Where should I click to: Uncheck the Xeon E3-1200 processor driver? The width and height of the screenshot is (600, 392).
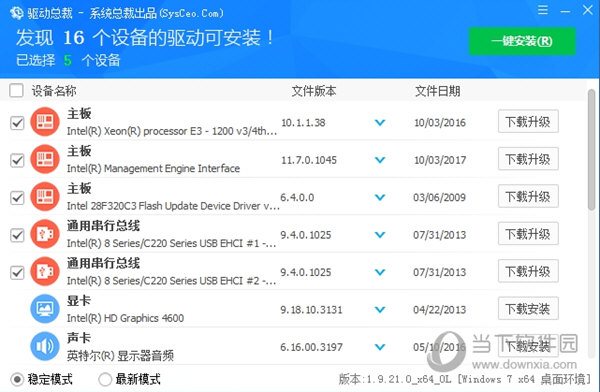coord(17,123)
